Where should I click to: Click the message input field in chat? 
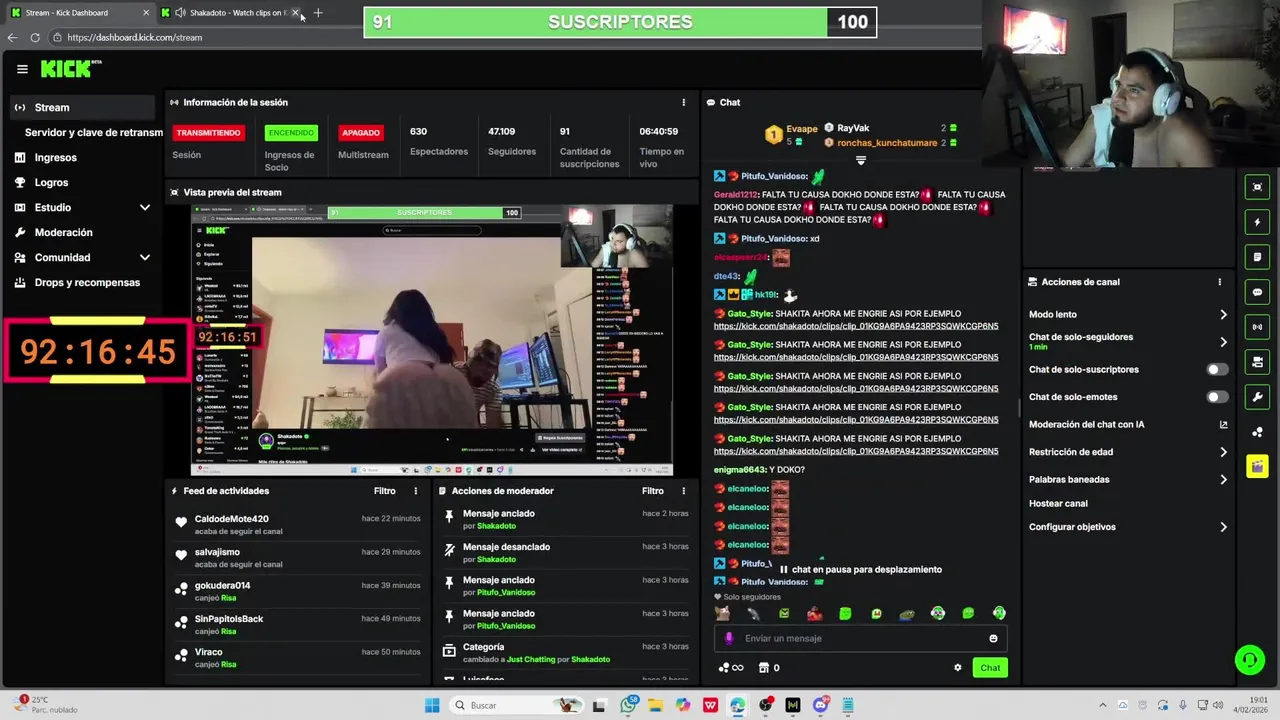(860, 638)
